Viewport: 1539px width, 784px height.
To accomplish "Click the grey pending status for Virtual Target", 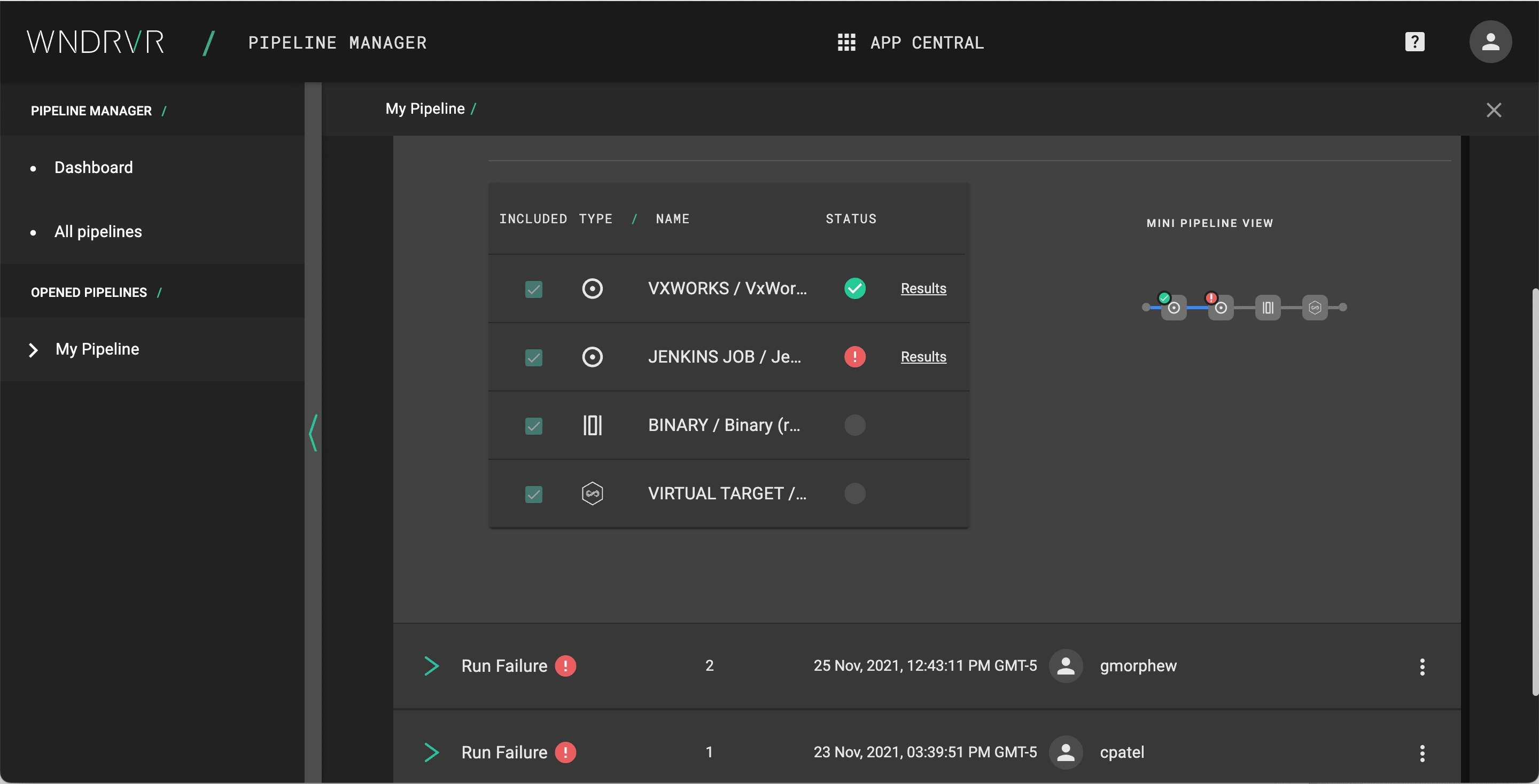I will coord(854,494).
